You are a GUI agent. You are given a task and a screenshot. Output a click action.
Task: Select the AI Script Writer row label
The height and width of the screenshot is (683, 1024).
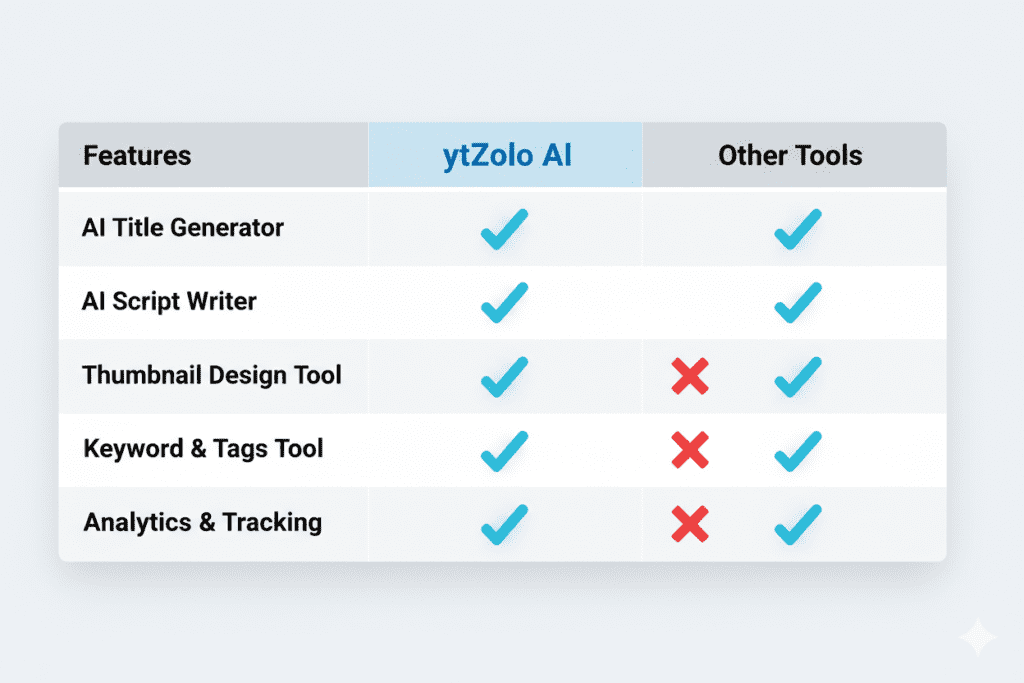[x=169, y=301]
